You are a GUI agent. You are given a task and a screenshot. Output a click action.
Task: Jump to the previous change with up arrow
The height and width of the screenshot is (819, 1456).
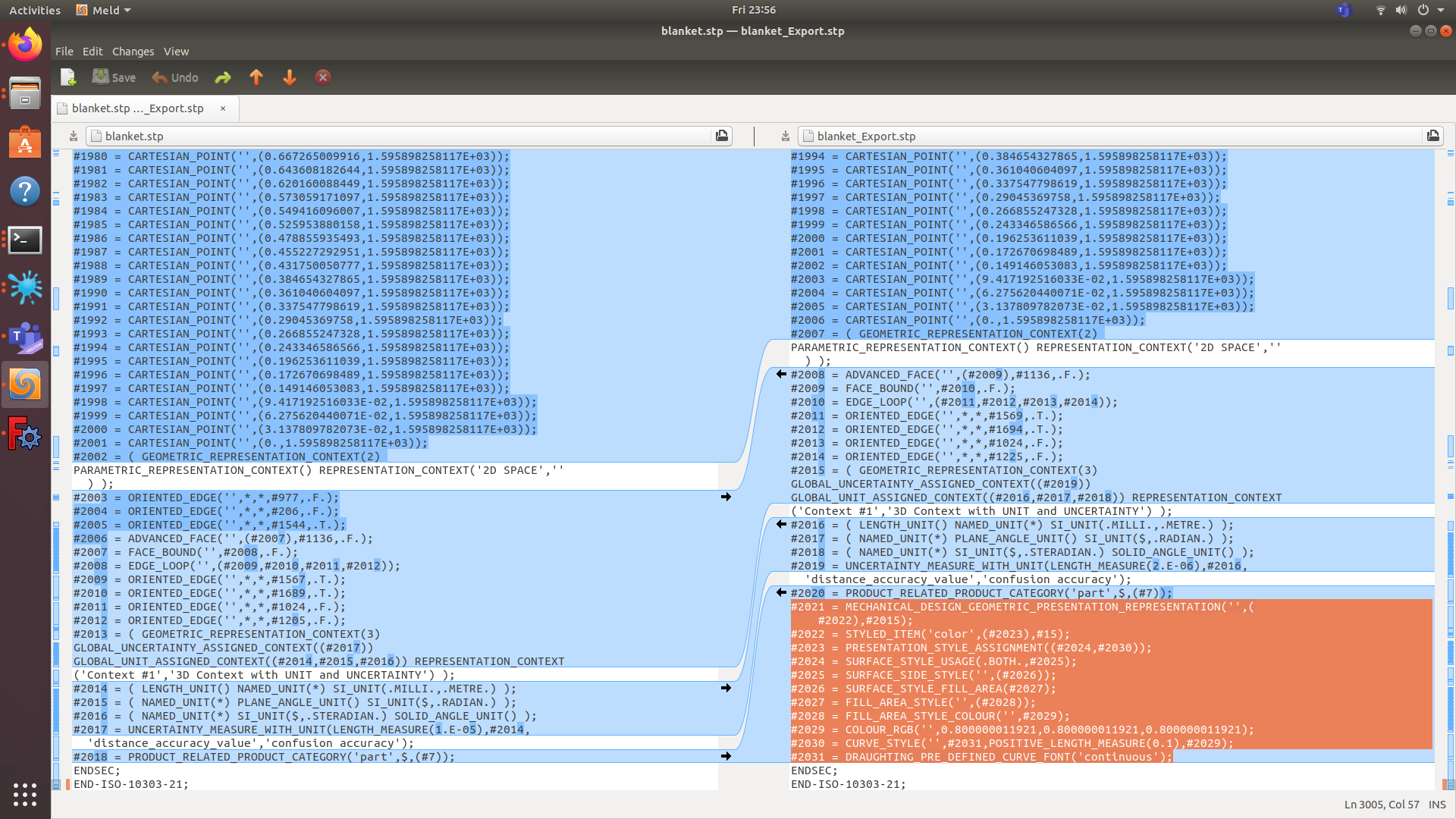(x=256, y=77)
